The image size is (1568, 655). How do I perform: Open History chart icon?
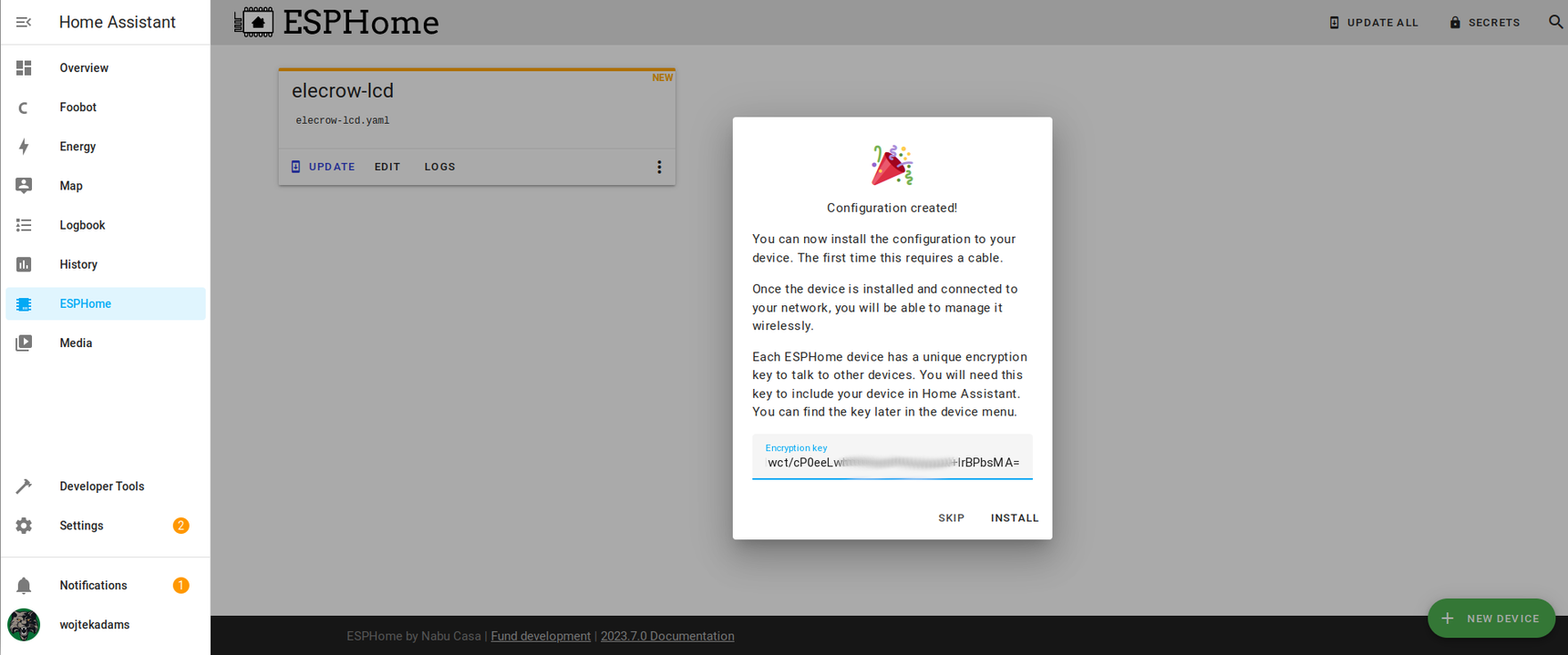coord(24,264)
